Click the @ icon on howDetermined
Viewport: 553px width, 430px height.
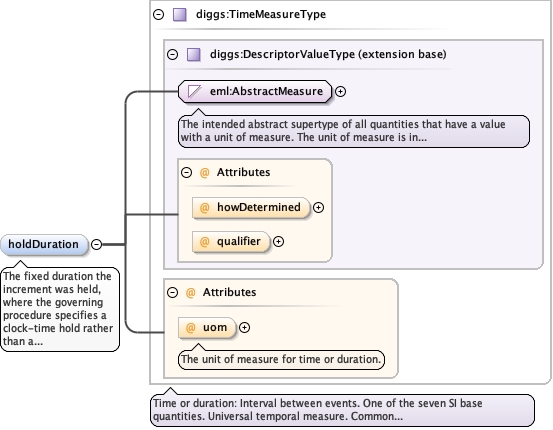(x=205, y=207)
